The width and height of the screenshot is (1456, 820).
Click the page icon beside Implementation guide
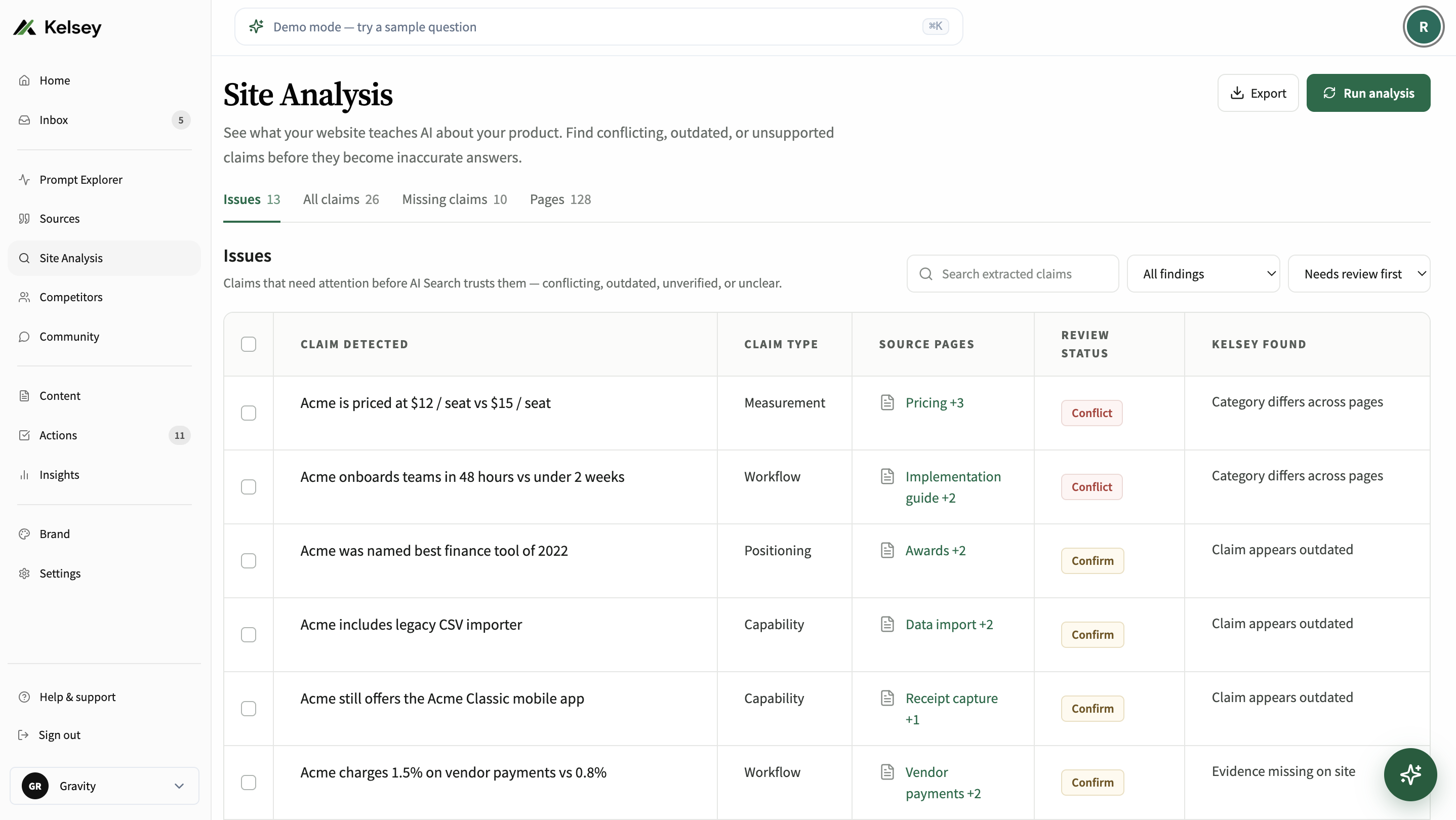(x=887, y=476)
